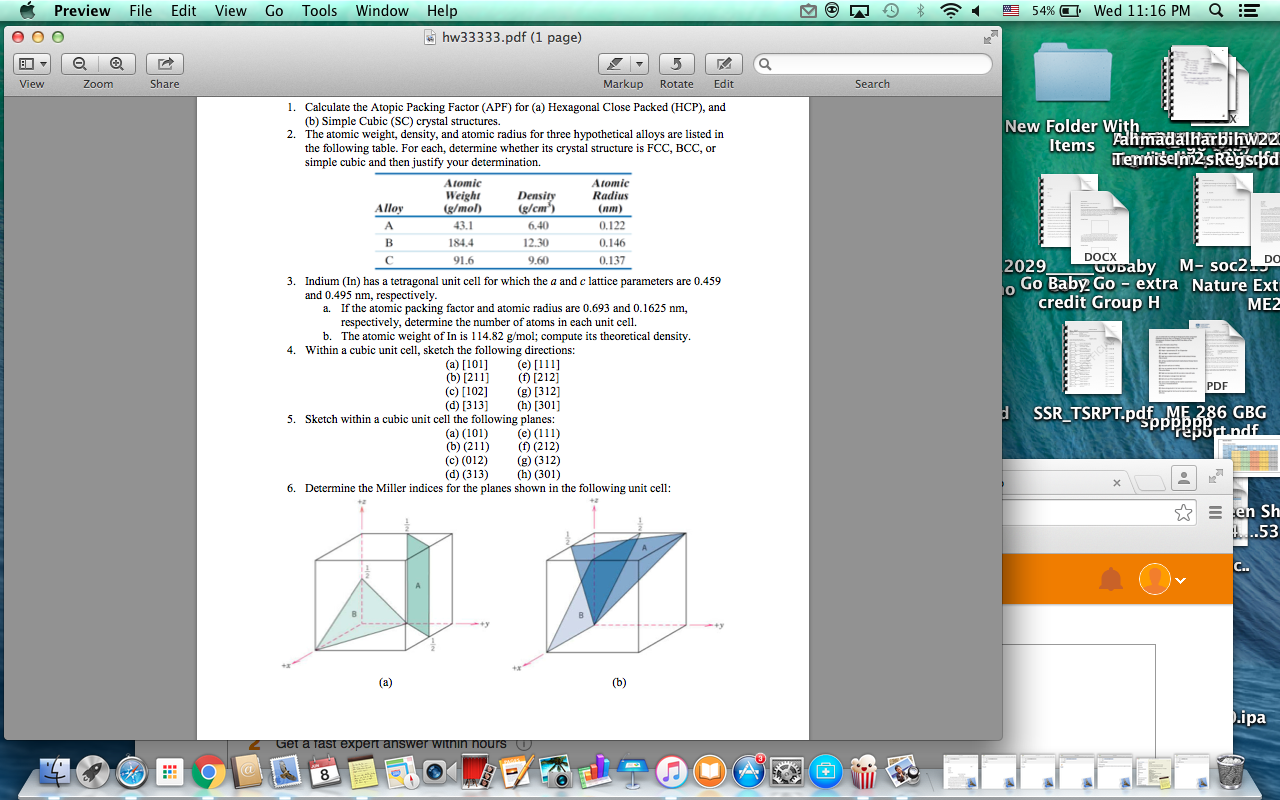The width and height of the screenshot is (1280, 800).
Task: Open the Markup toolbar
Action: 617,63
